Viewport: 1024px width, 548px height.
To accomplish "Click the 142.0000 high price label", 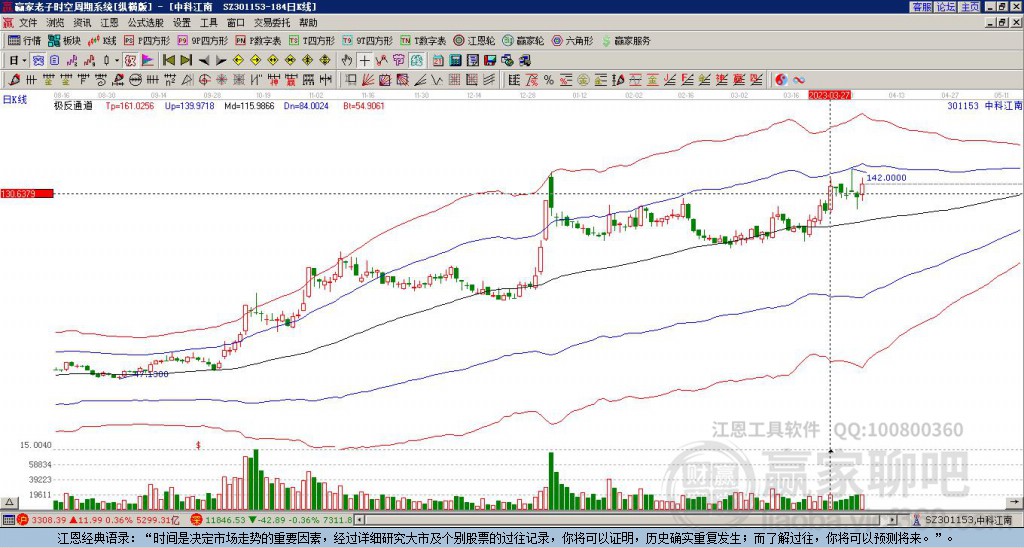I will 886,178.
